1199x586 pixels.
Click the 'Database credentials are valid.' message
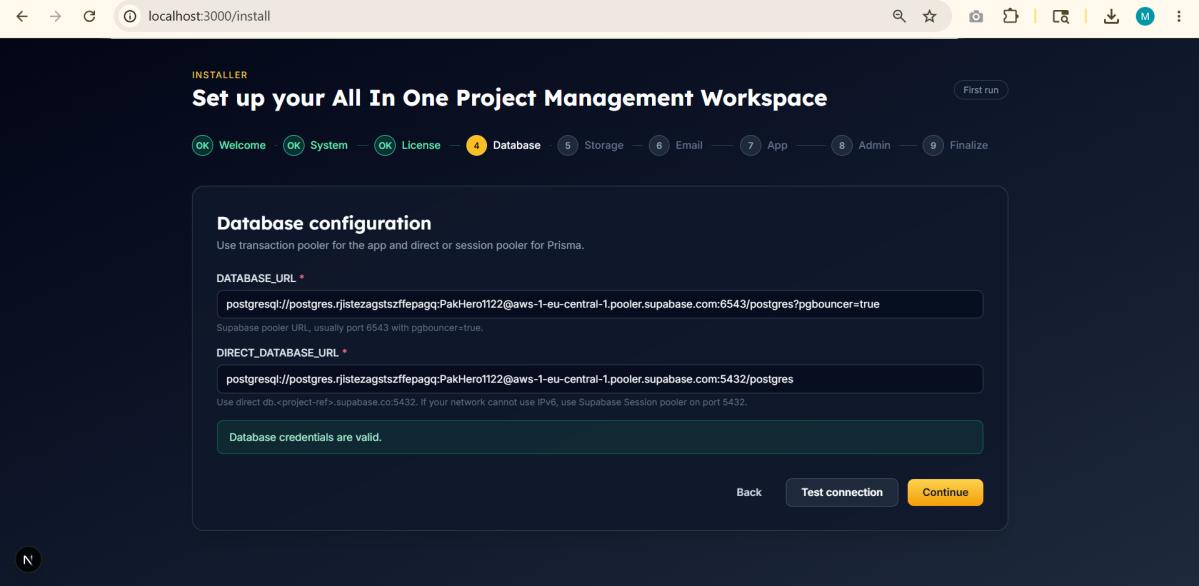[x=600, y=437]
